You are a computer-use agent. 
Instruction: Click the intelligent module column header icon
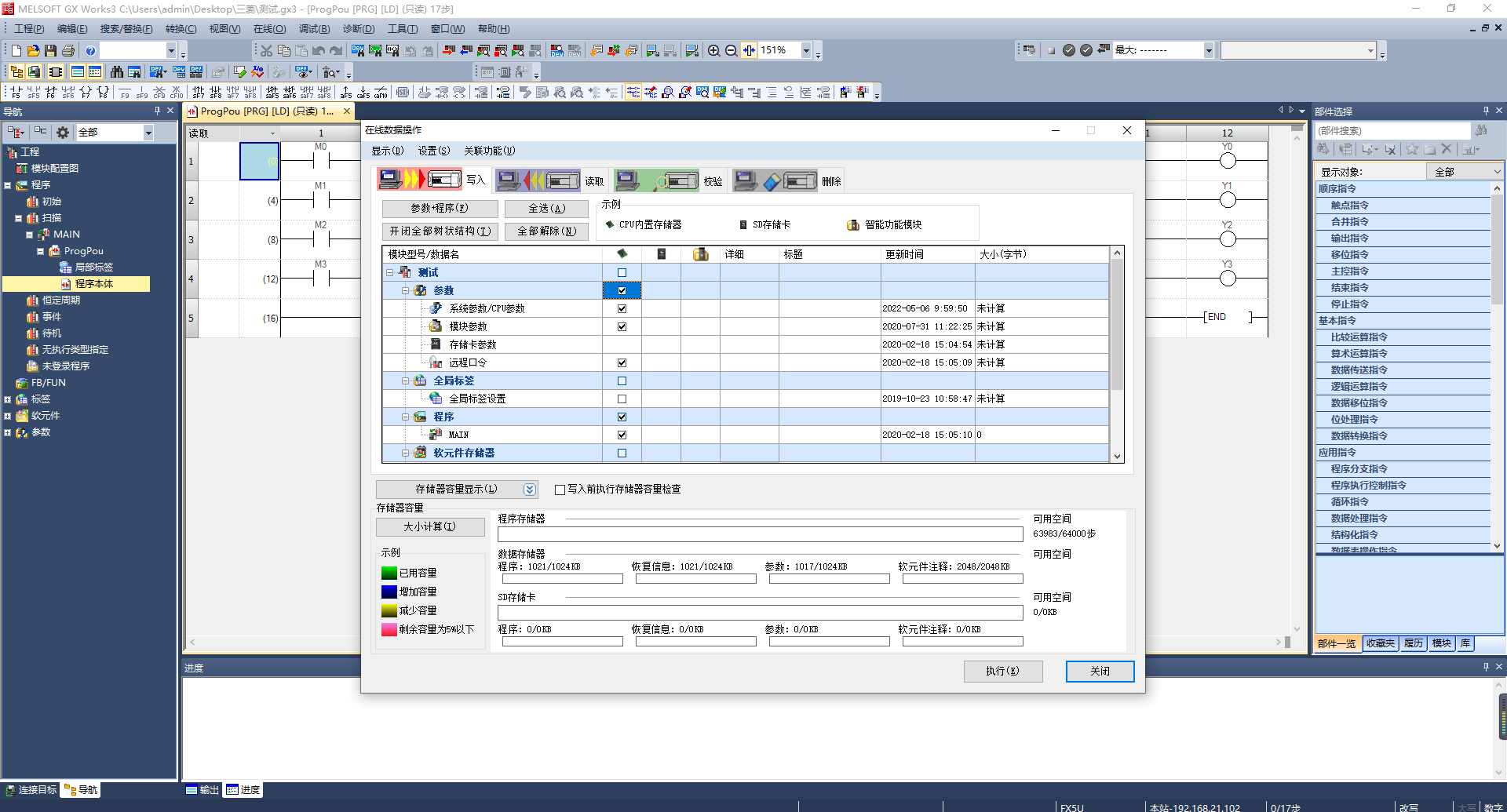click(701, 254)
